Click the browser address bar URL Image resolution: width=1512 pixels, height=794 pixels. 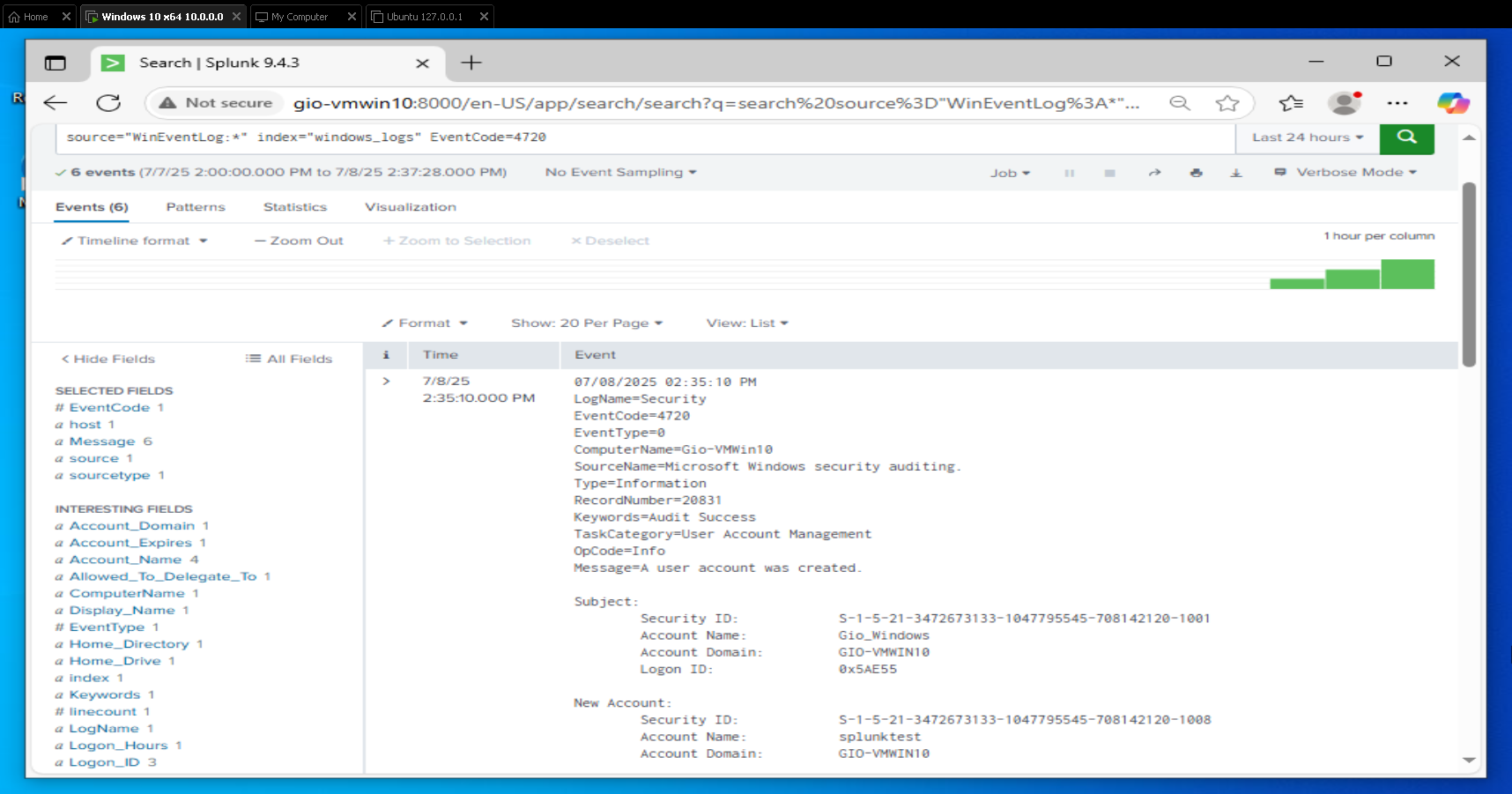click(x=715, y=103)
